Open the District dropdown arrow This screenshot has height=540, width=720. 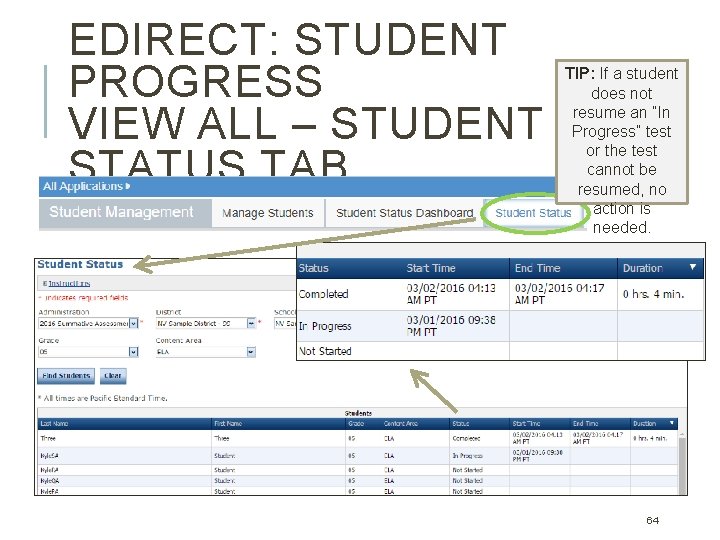(x=251, y=324)
